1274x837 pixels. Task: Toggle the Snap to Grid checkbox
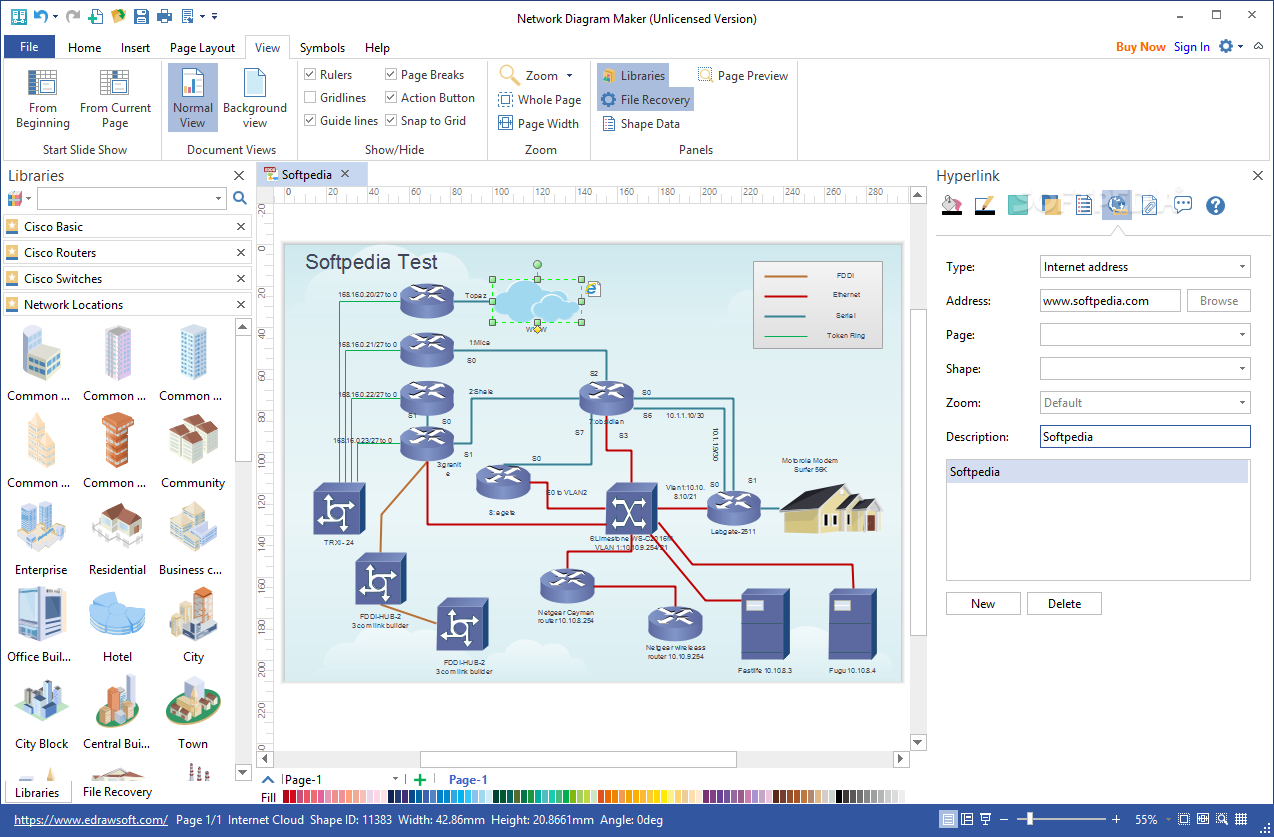391,121
